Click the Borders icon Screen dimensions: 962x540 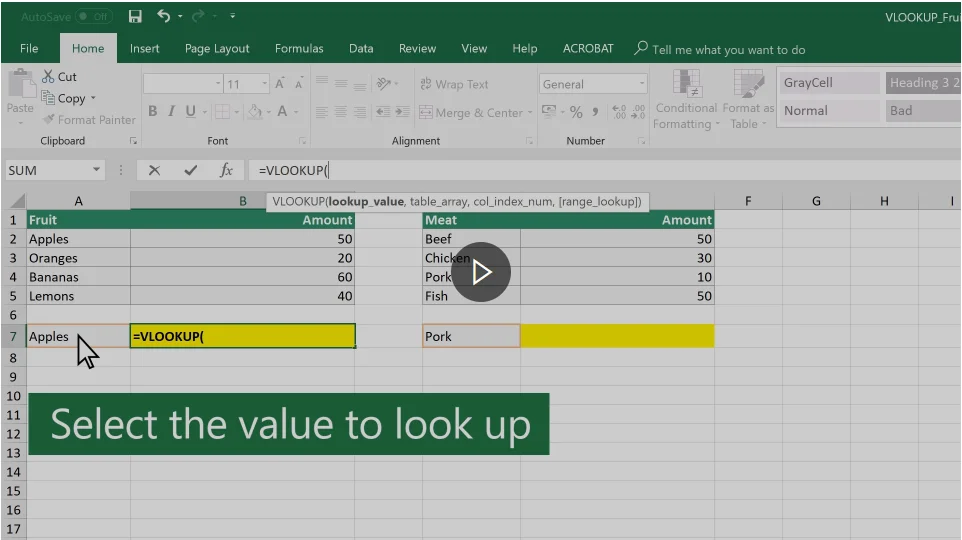tap(223, 112)
